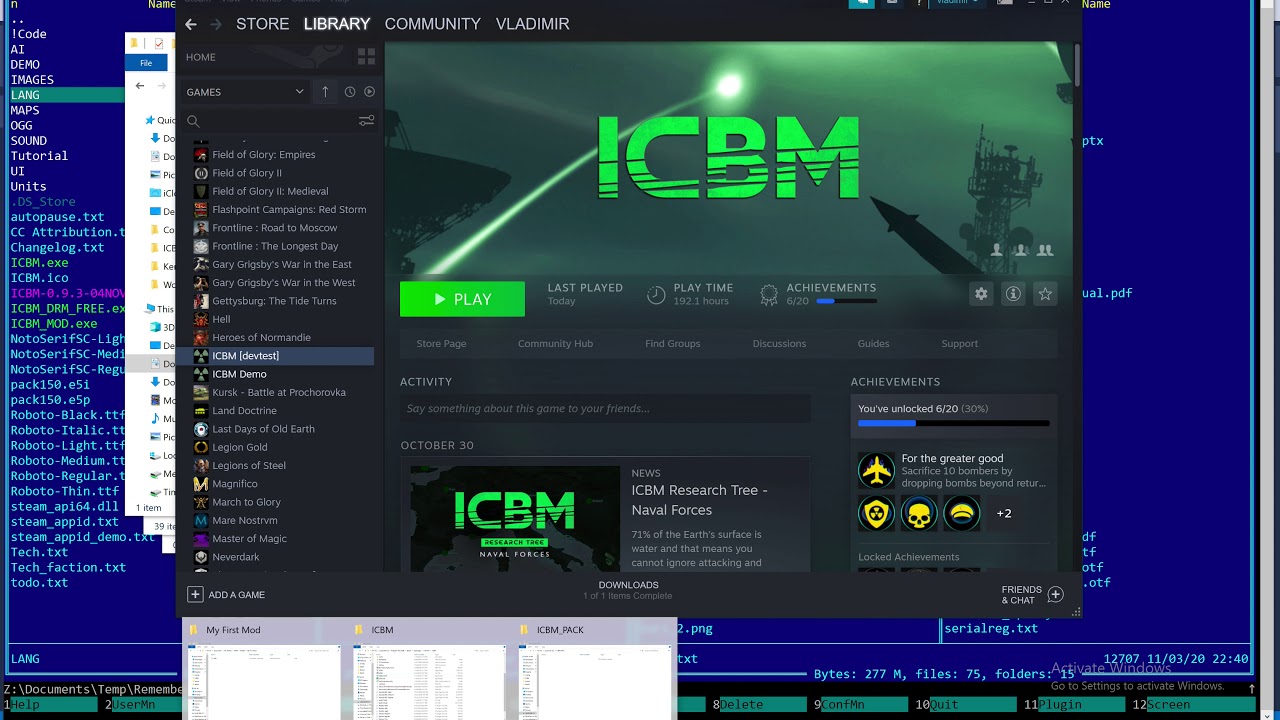Image resolution: width=1280 pixels, height=720 pixels.
Task: Click the magnifier icon in library search
Action: pos(193,121)
